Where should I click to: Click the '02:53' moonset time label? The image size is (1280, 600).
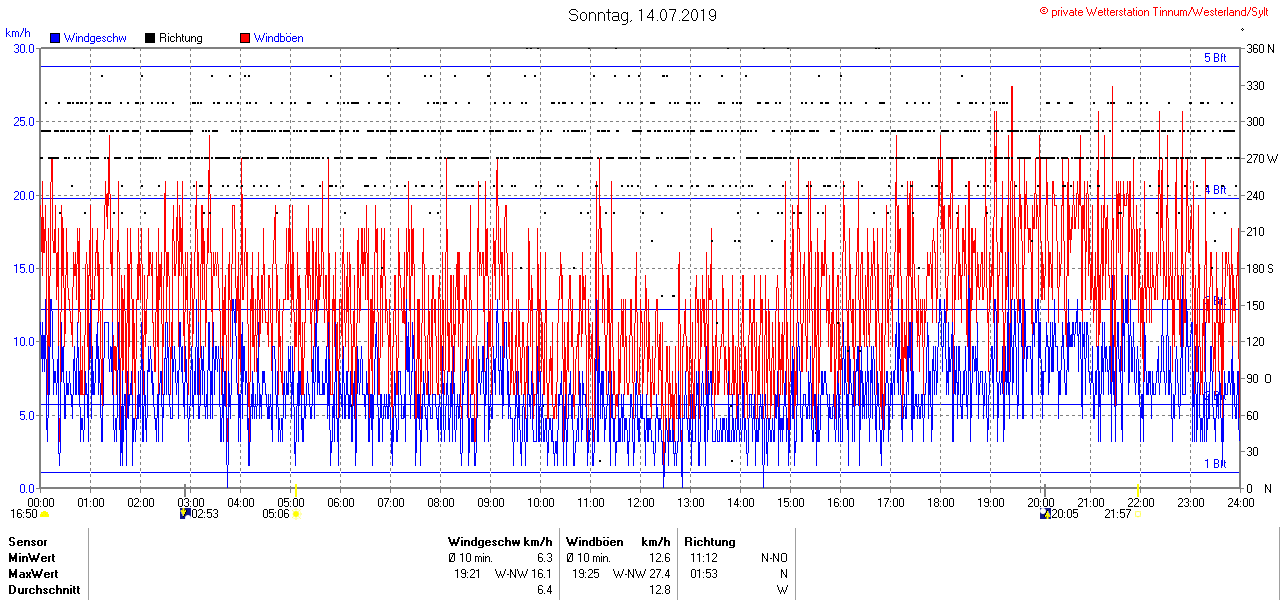click(204, 514)
